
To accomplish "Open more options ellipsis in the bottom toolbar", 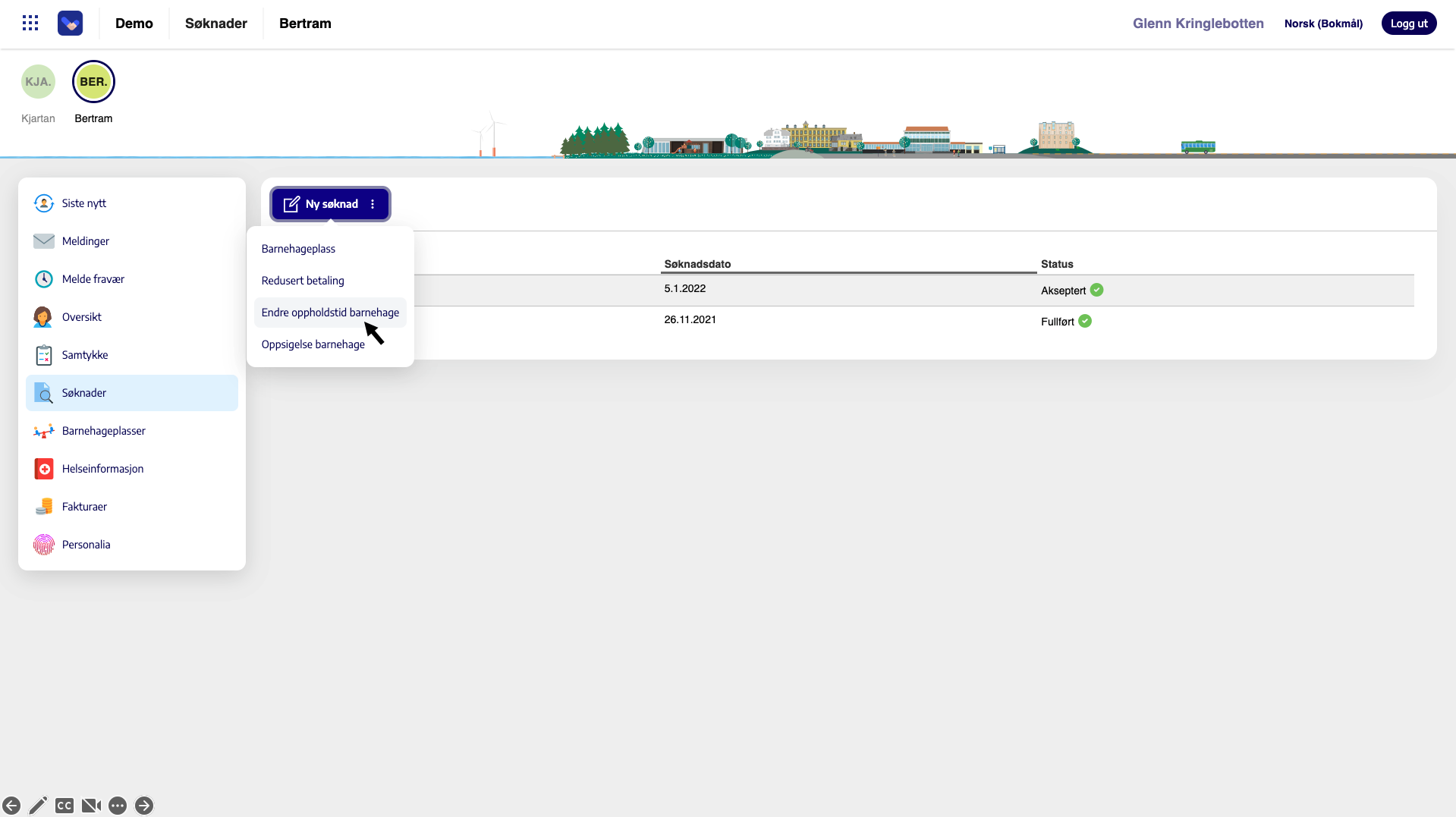I will coord(118,806).
